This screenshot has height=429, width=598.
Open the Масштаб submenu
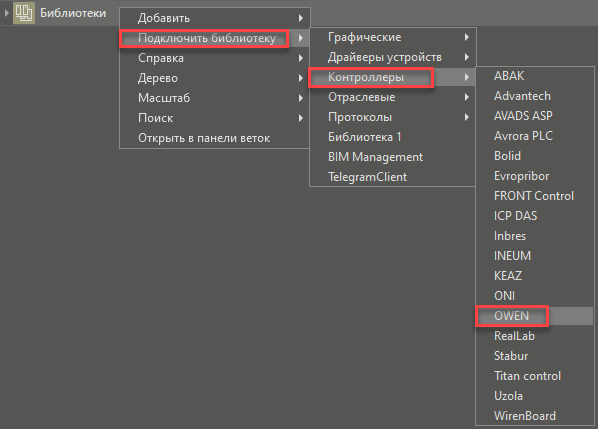214,98
